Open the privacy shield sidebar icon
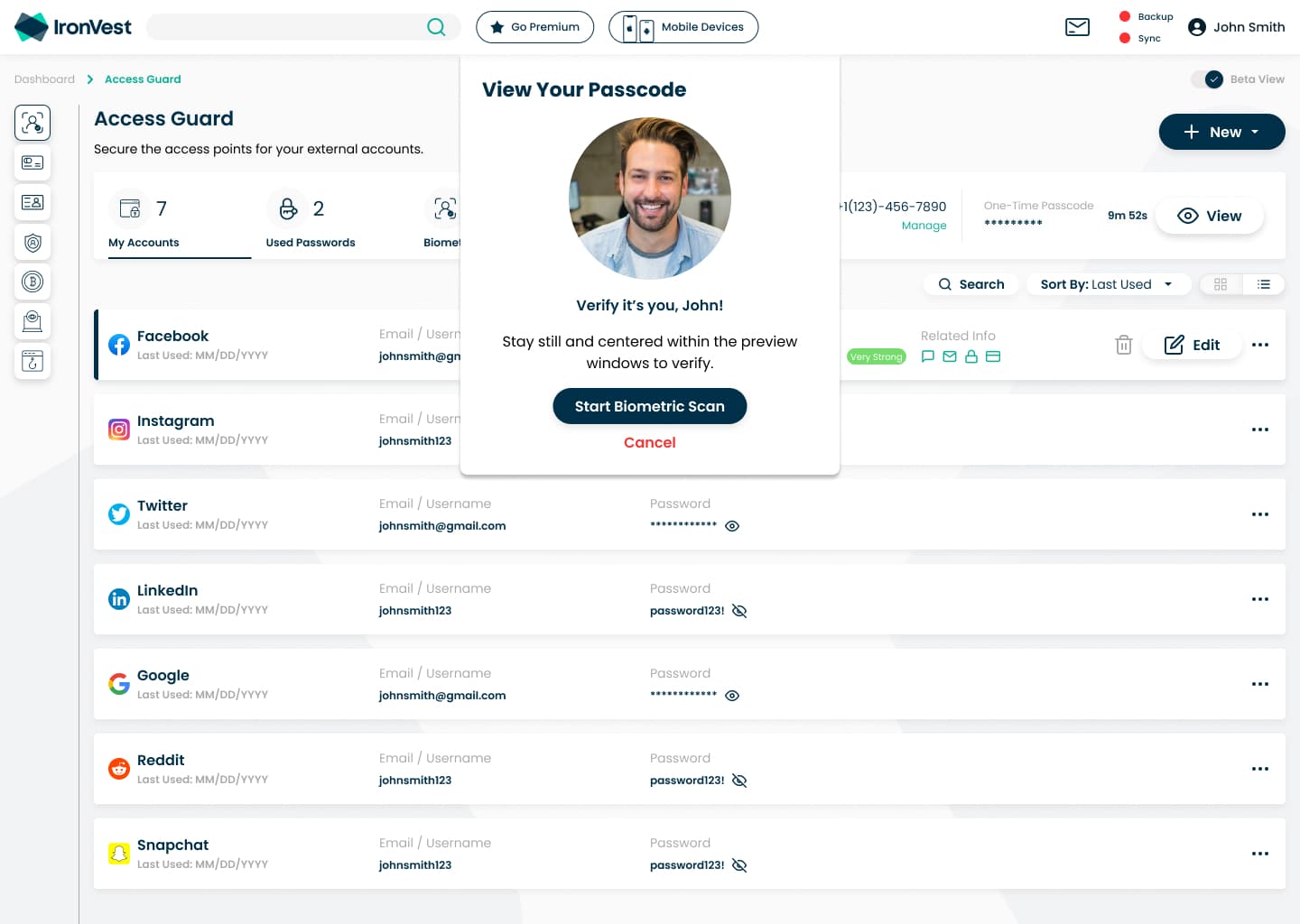 32,242
